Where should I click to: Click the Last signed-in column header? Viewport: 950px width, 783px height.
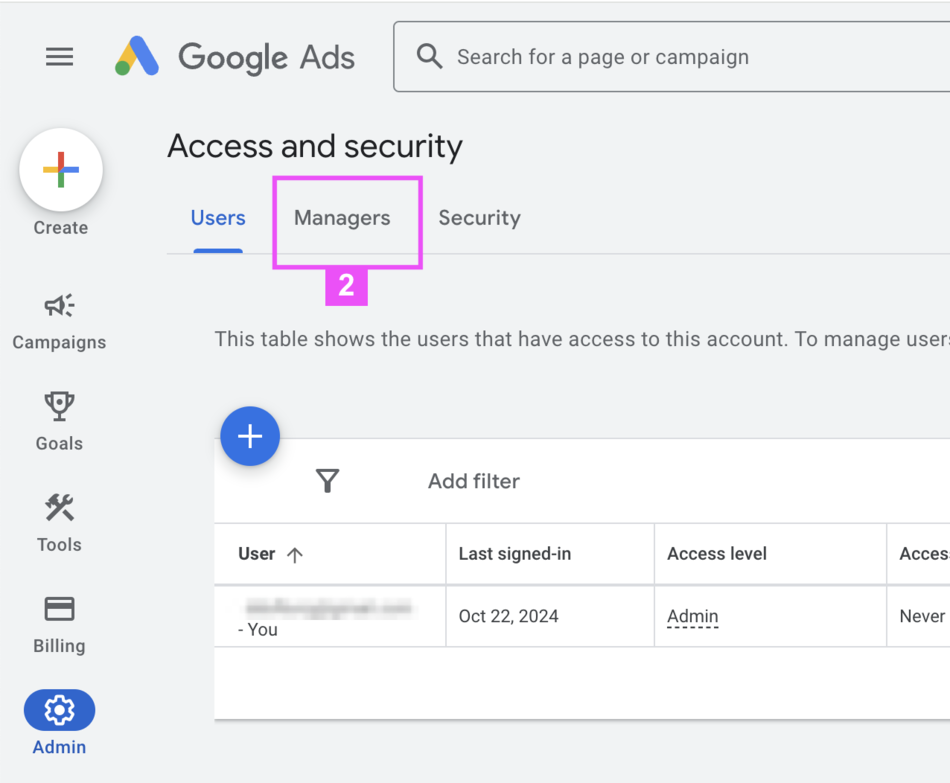[515, 554]
